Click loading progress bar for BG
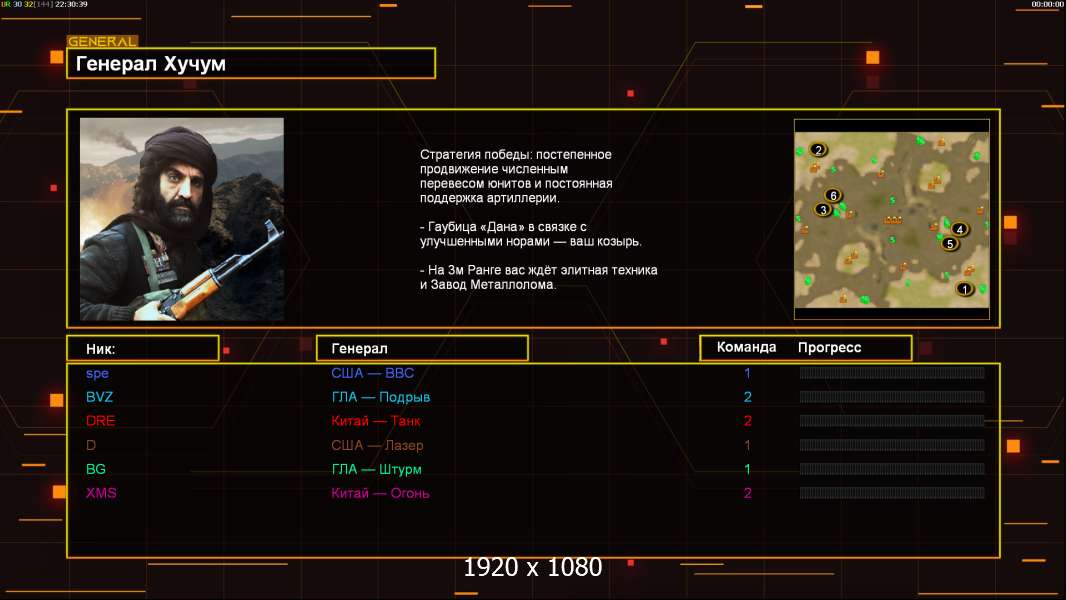The image size is (1066, 600). 892,468
